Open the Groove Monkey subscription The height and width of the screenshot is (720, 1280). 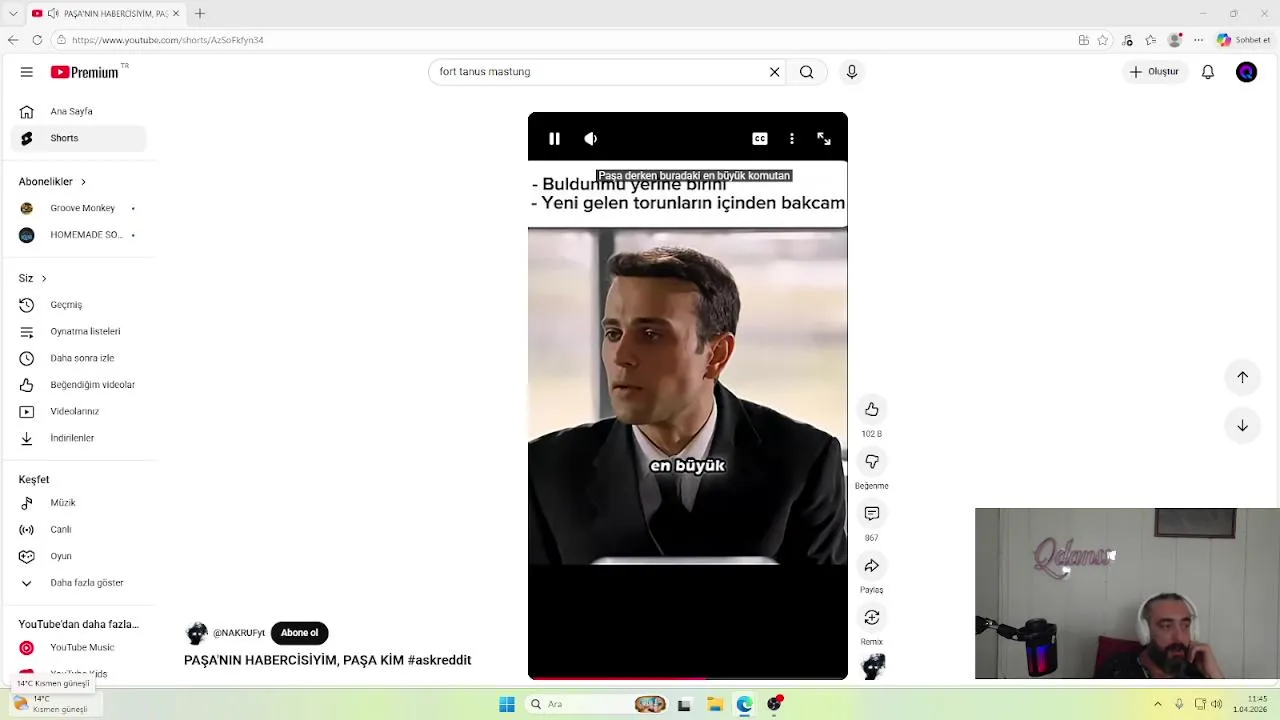coord(78,208)
